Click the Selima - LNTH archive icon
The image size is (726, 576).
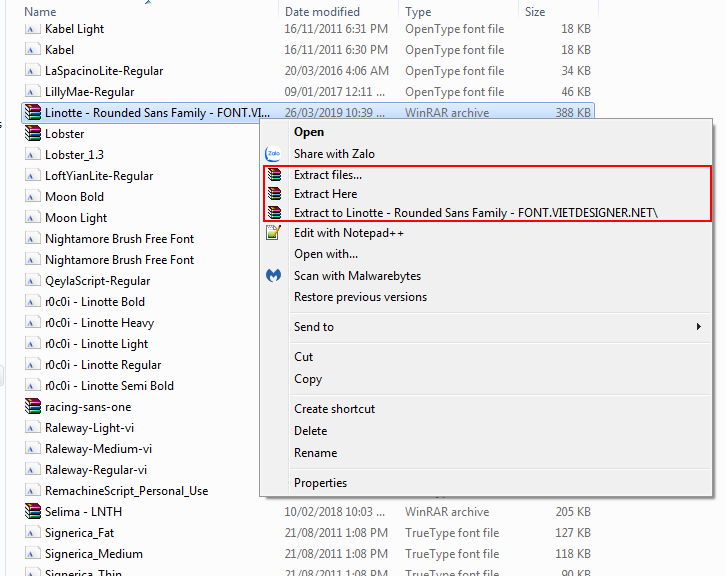33,512
